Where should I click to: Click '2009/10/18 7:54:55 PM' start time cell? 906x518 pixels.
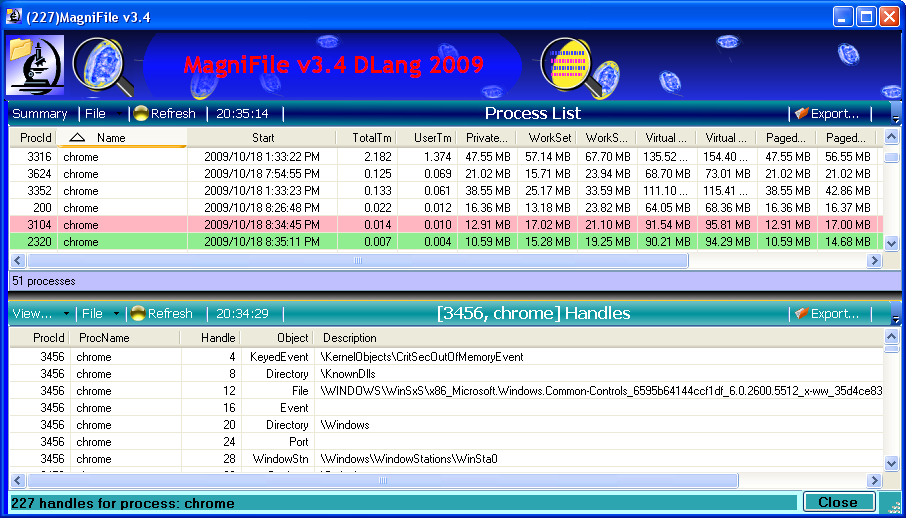pyautogui.click(x=262, y=173)
